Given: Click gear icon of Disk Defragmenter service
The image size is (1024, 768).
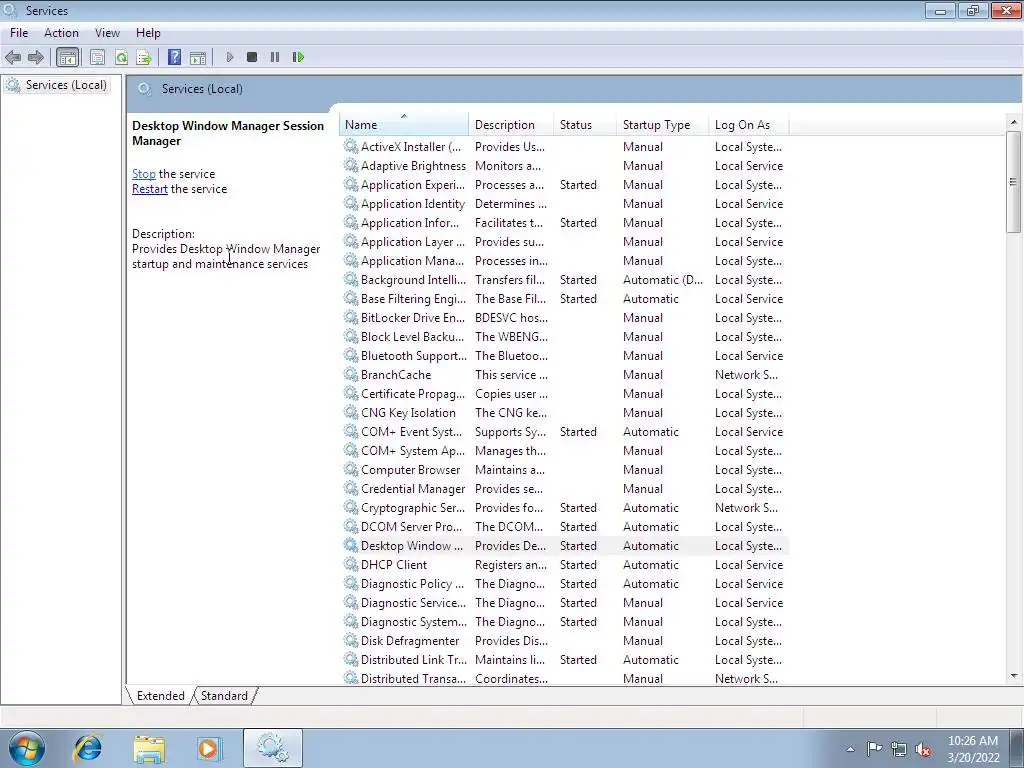Looking at the screenshot, I should [351, 641].
